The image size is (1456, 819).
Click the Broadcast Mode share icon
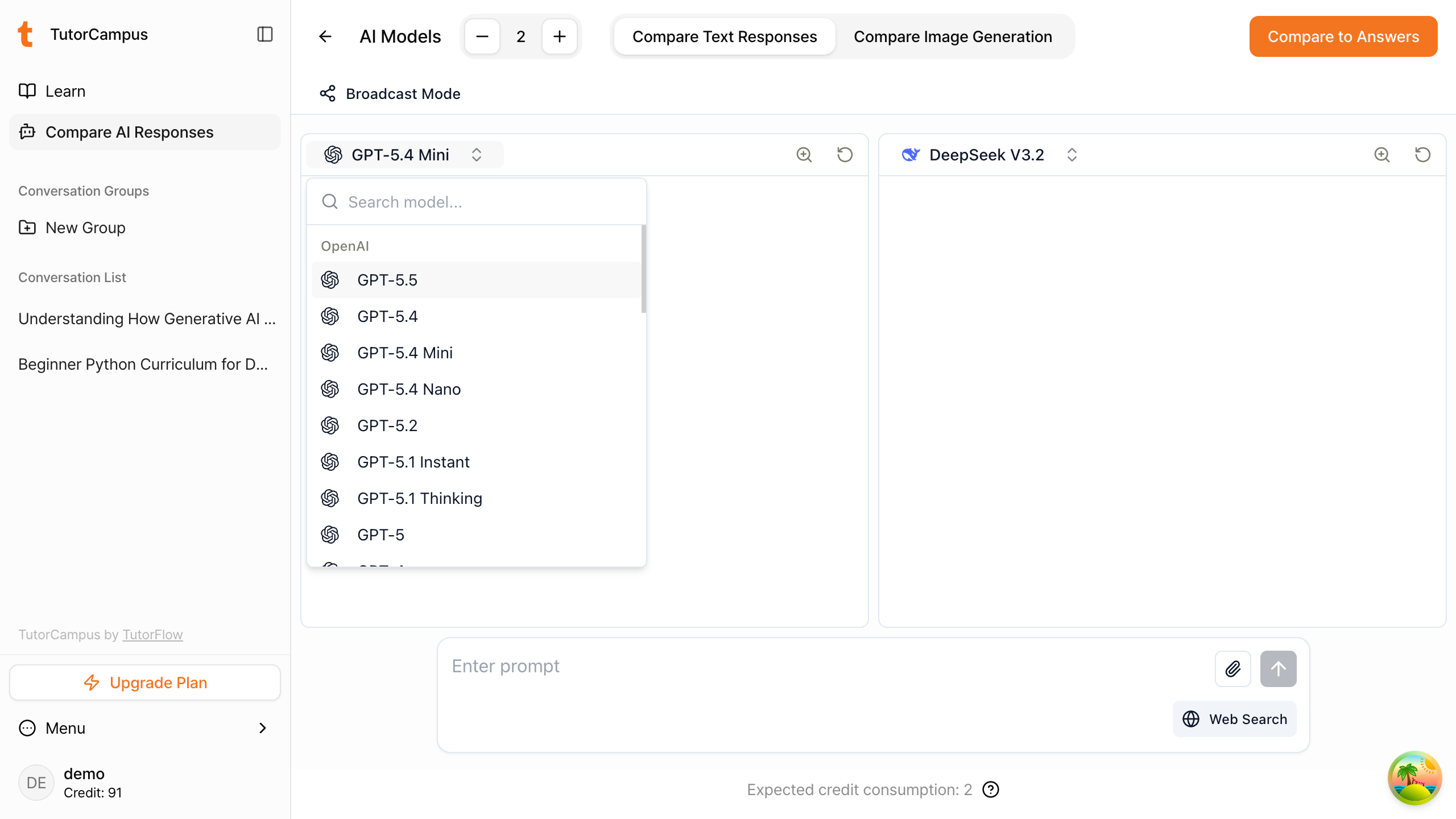pos(328,93)
